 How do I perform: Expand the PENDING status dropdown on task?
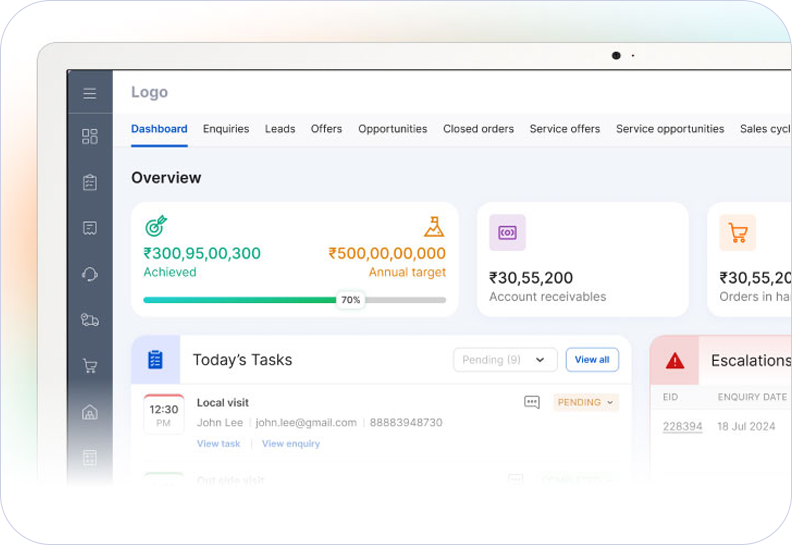(586, 402)
